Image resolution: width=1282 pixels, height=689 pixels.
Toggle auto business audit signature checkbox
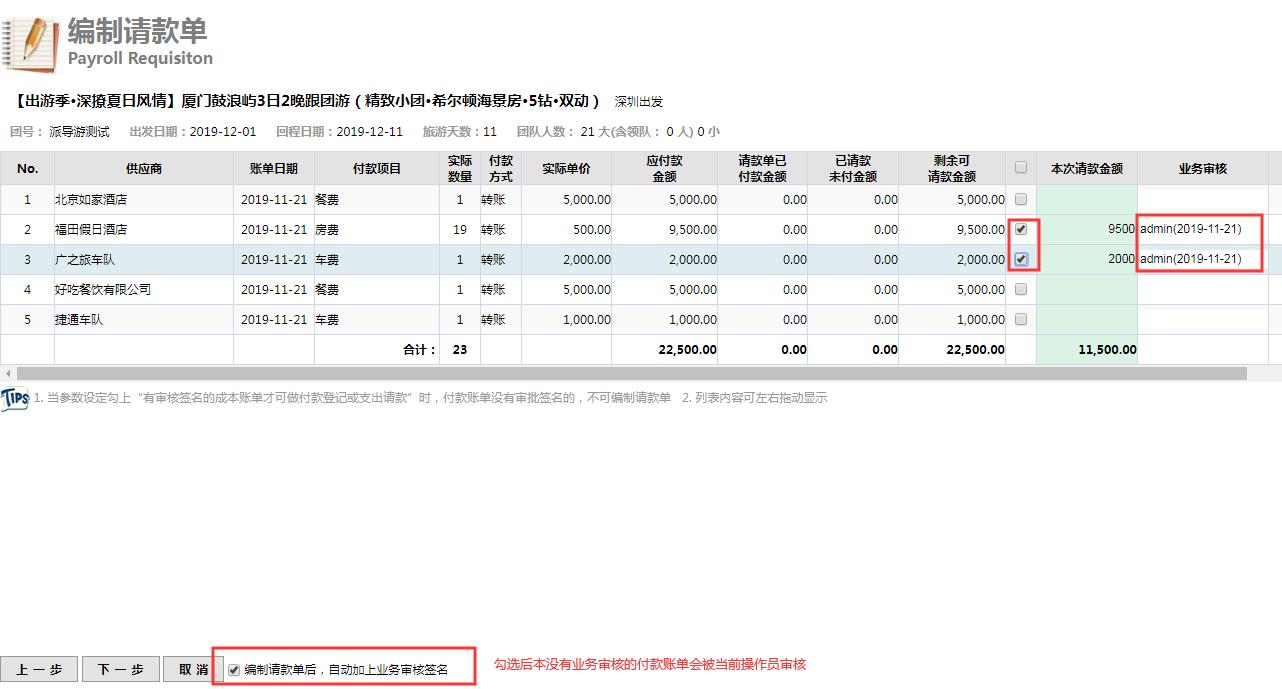234,670
